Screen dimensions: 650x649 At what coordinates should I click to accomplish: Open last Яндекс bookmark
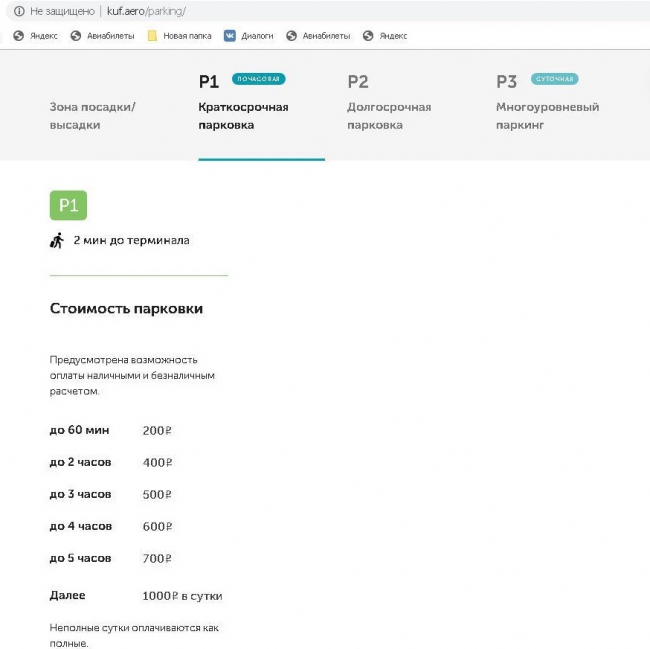point(385,35)
